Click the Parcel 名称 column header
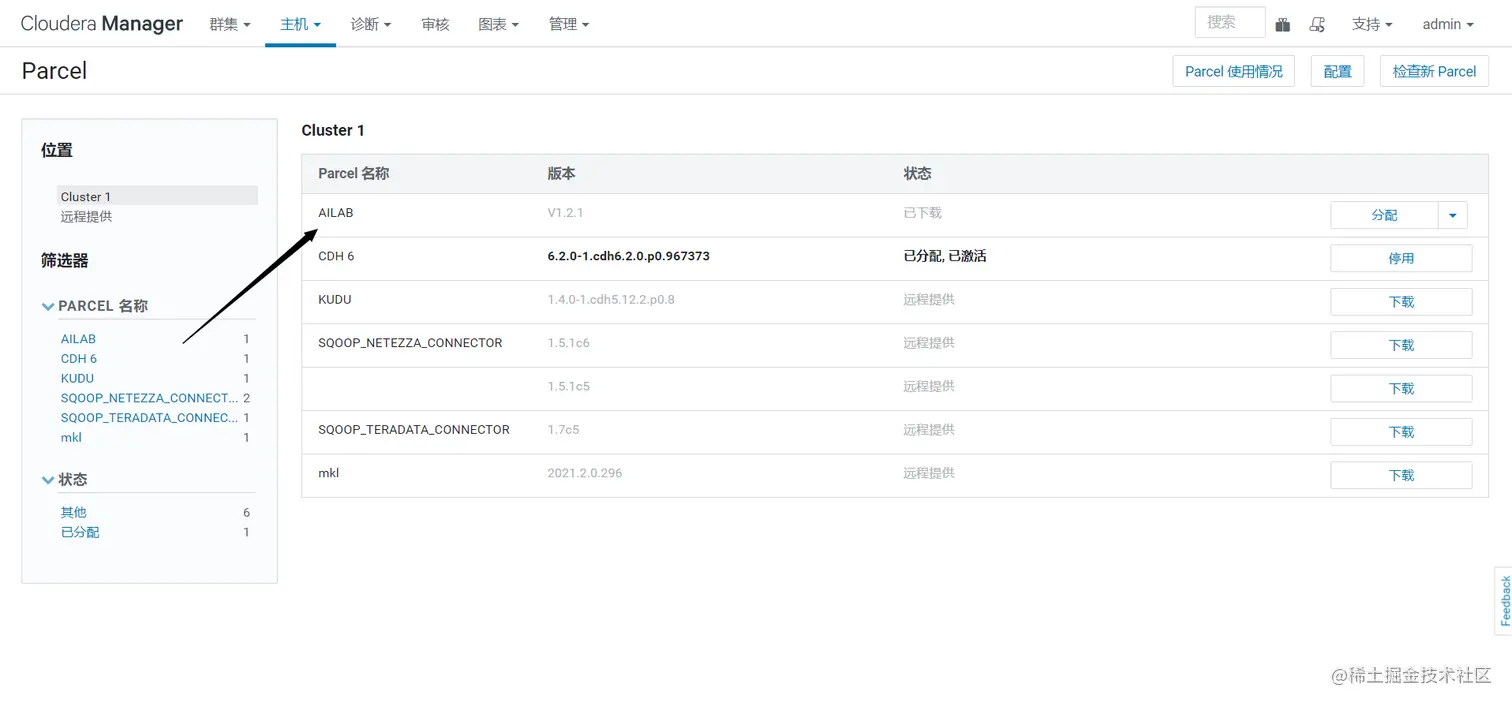1512x706 pixels. click(353, 173)
